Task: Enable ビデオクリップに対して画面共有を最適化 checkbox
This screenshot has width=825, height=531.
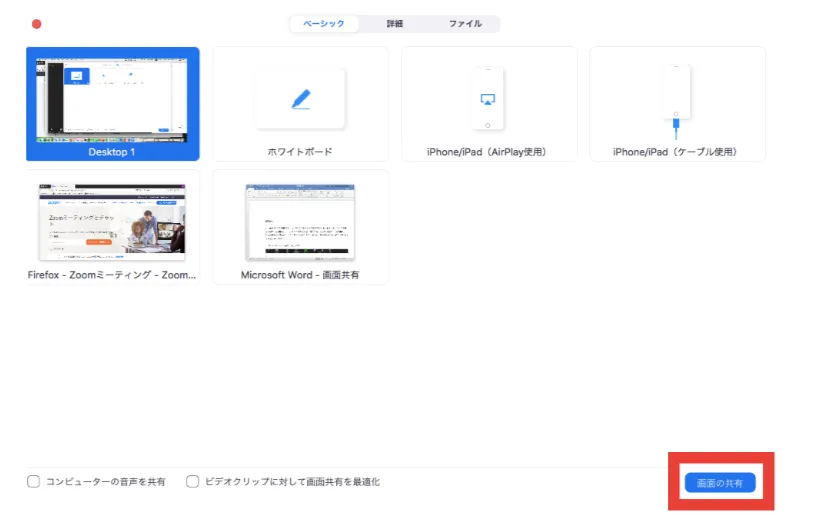Action: (193, 482)
